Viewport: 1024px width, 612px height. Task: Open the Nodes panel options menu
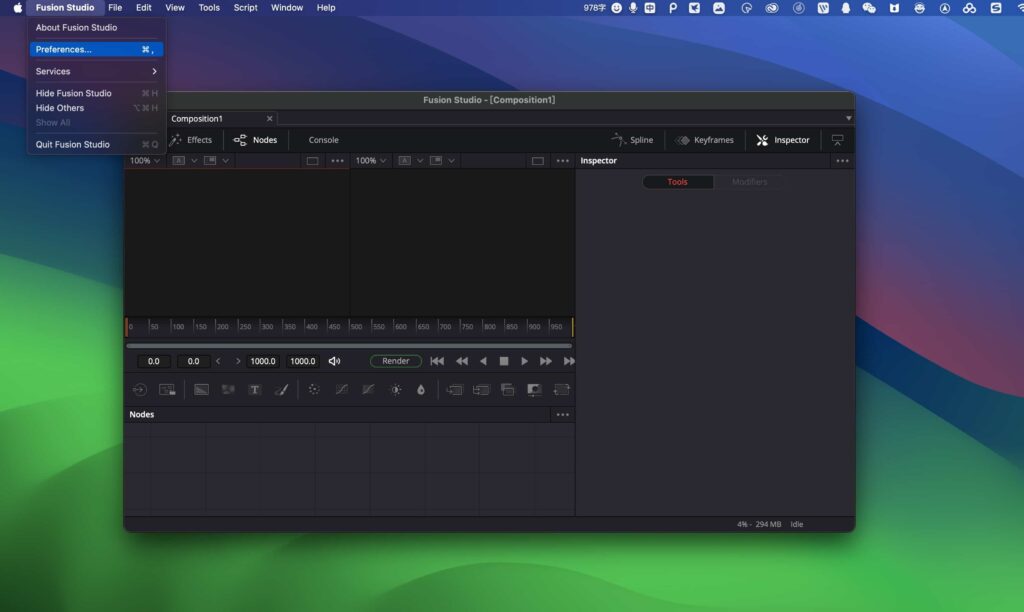coord(561,414)
